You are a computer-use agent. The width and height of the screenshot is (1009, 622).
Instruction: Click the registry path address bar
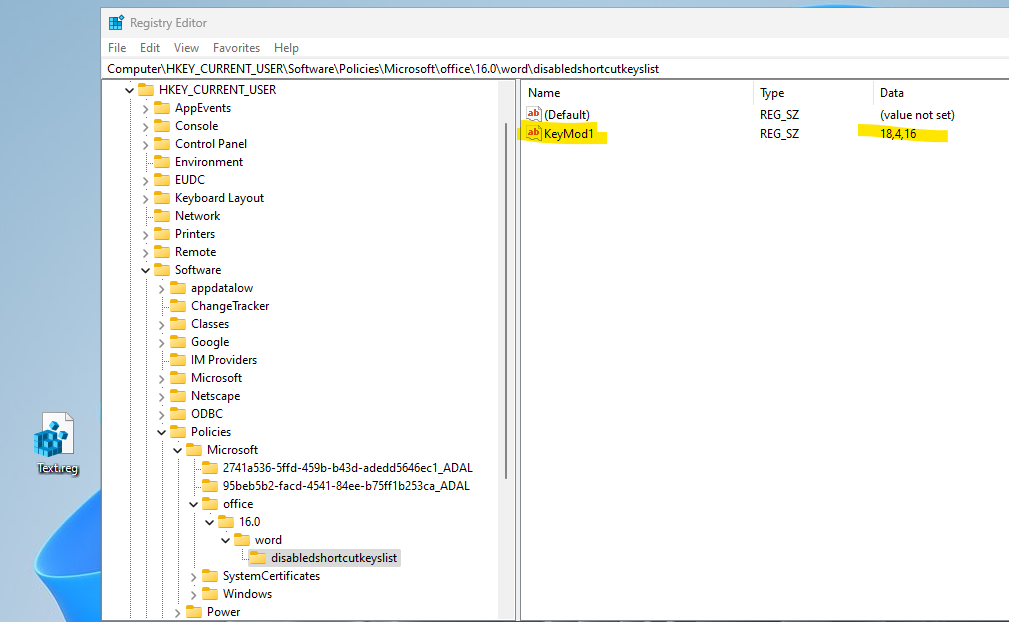pyautogui.click(x=553, y=69)
